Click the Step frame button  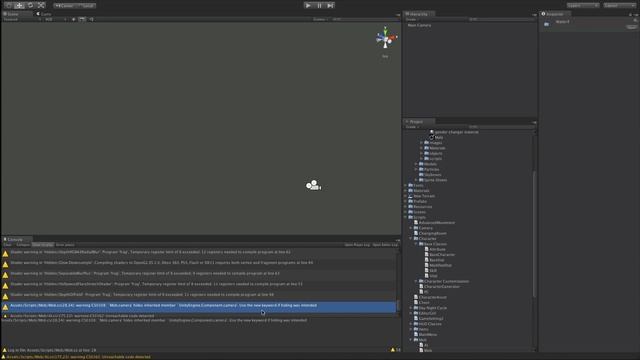pyautogui.click(x=330, y=5)
